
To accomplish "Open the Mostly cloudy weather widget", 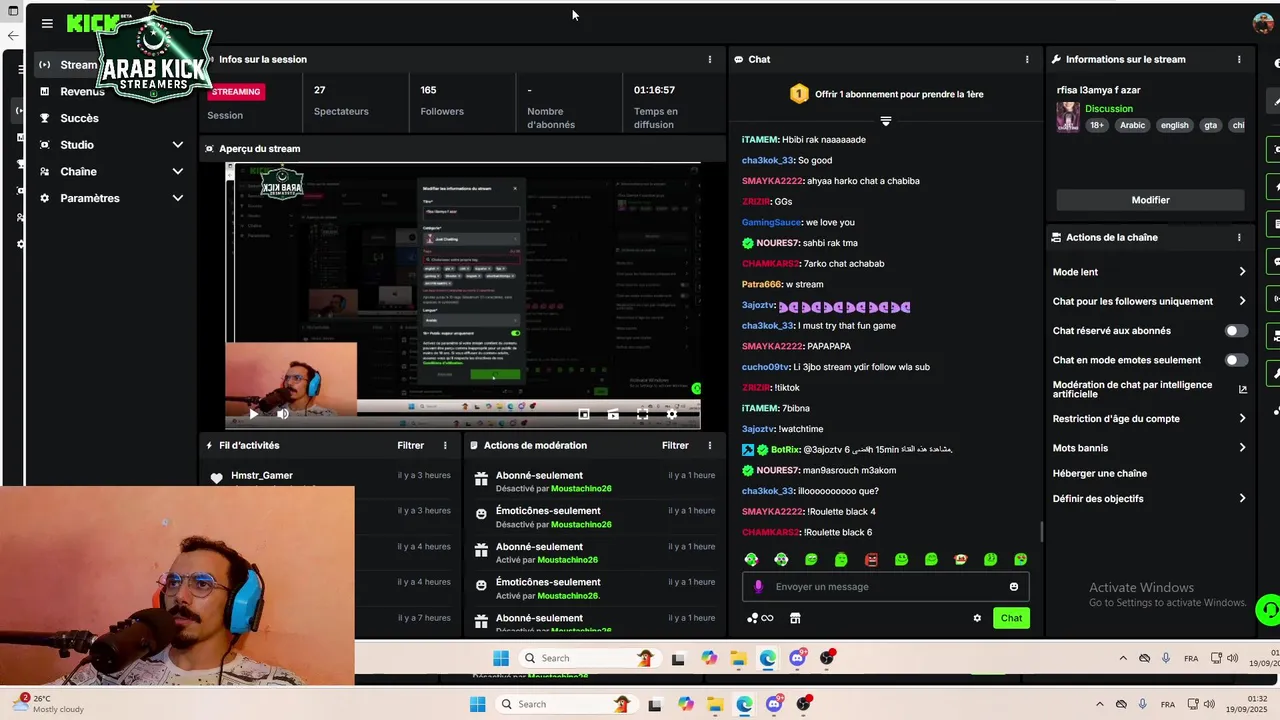I will pyautogui.click(x=48, y=704).
